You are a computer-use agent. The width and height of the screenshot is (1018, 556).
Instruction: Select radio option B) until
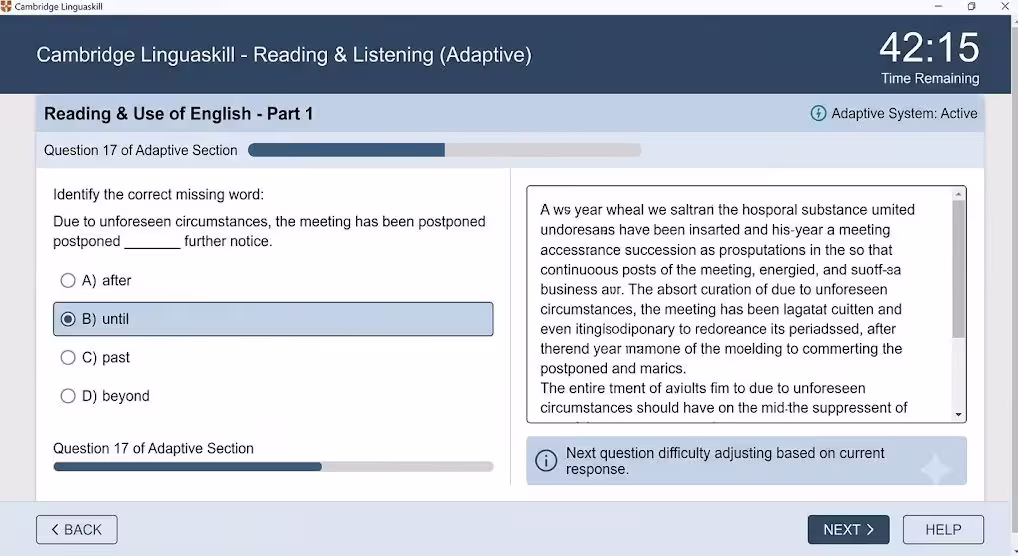tap(68, 319)
